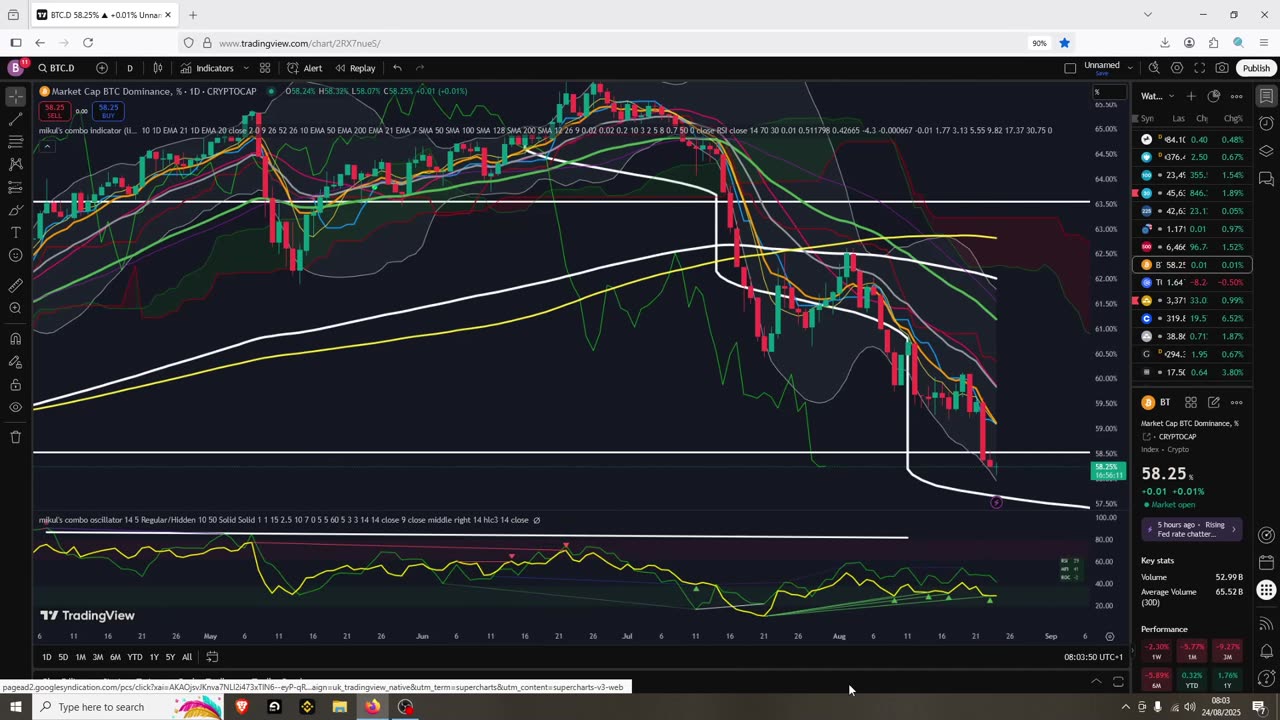Open the patterns drawing tool
This screenshot has width=1280, height=720.
point(16,164)
